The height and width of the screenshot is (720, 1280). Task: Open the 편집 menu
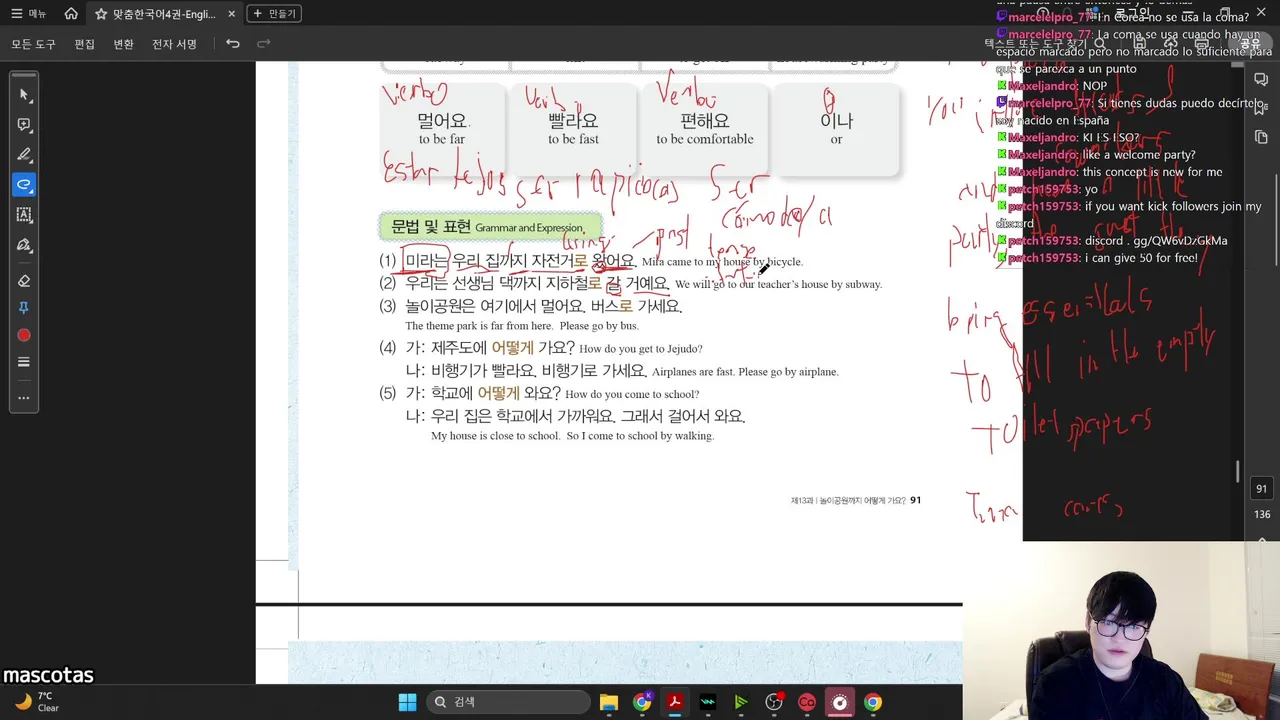(85, 44)
